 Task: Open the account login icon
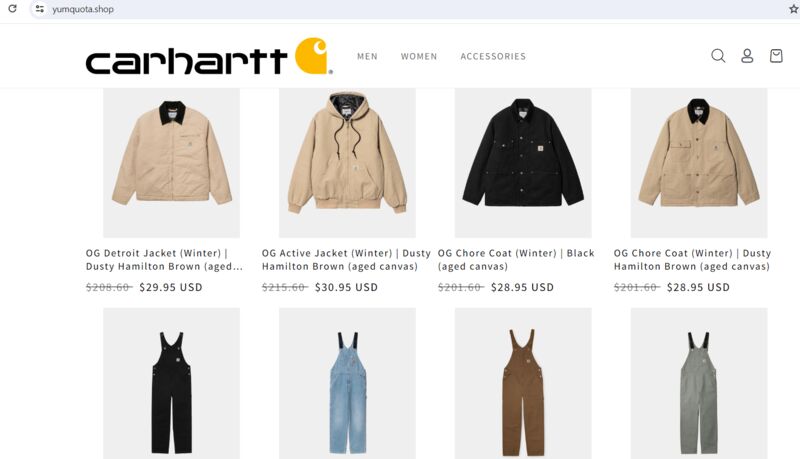point(747,56)
